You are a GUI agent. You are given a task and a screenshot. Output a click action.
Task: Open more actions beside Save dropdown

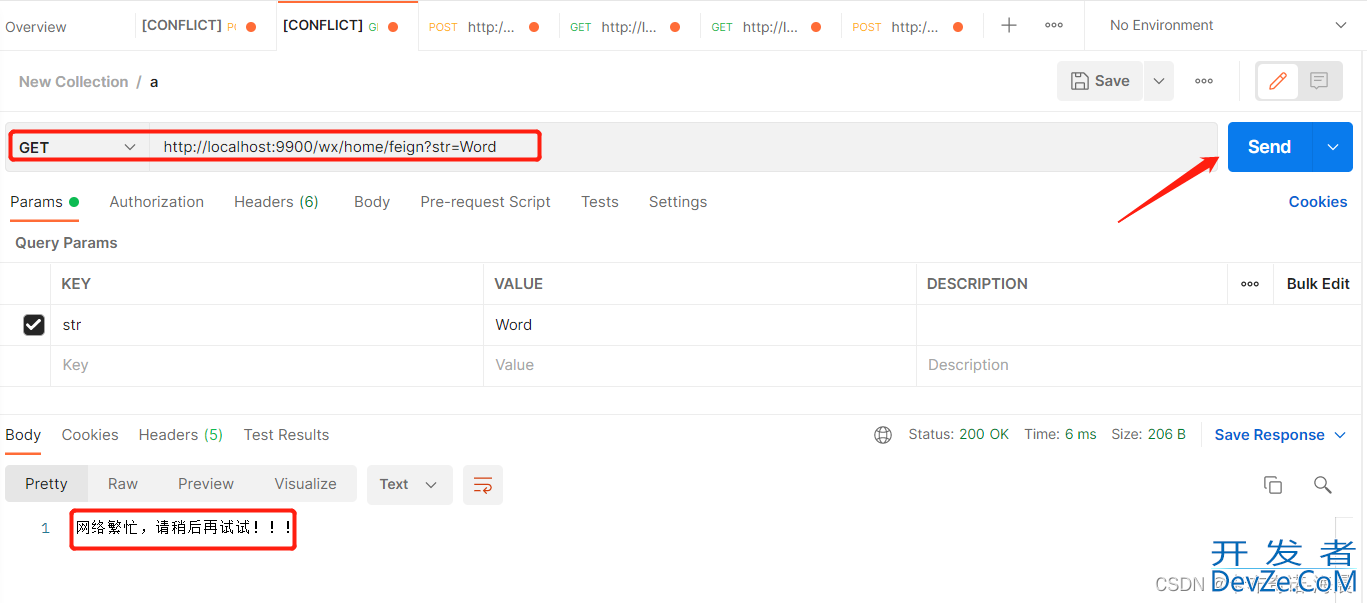[x=1204, y=81]
